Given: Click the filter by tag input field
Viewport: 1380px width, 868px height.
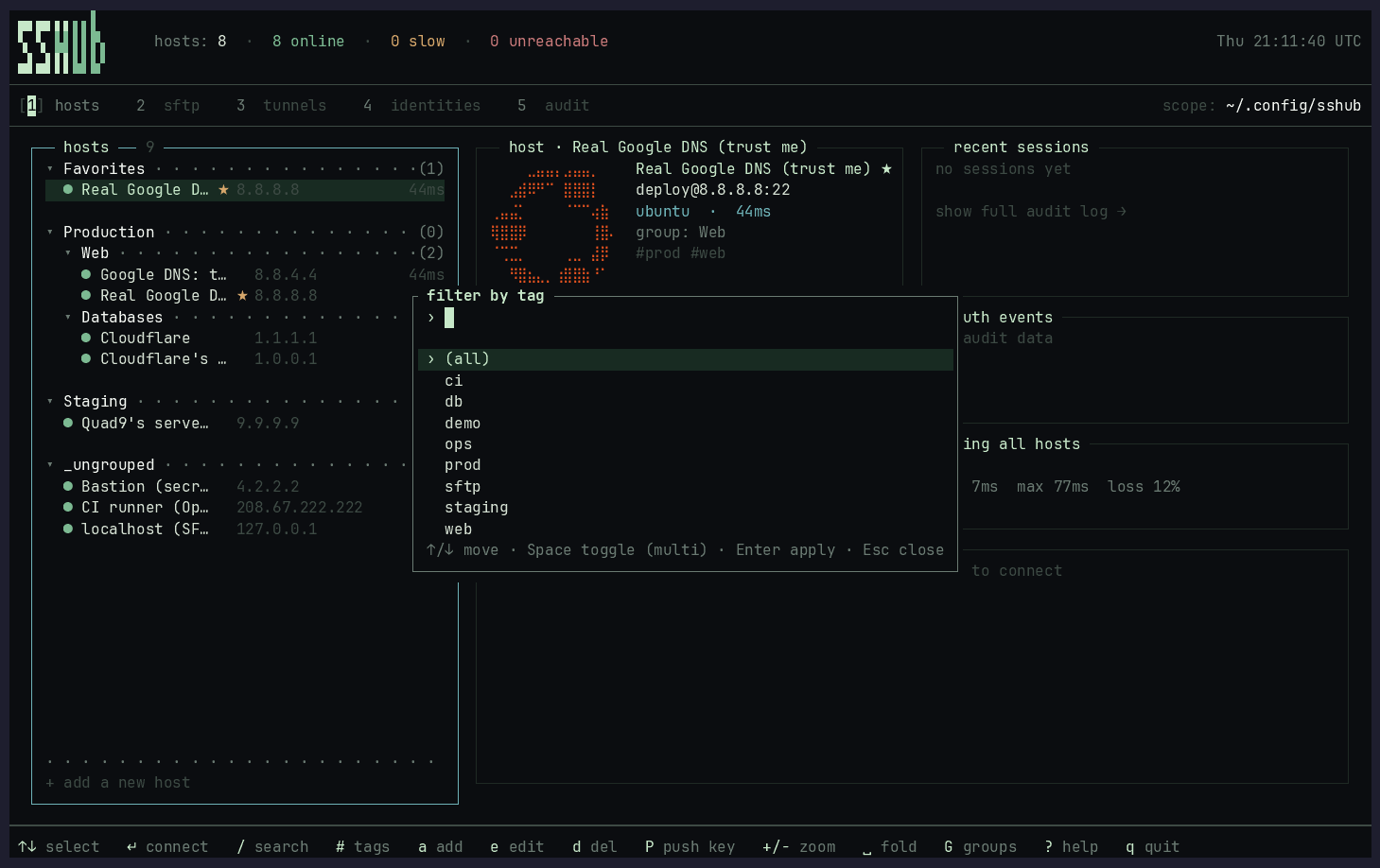Looking at the screenshot, I should click(x=686, y=318).
